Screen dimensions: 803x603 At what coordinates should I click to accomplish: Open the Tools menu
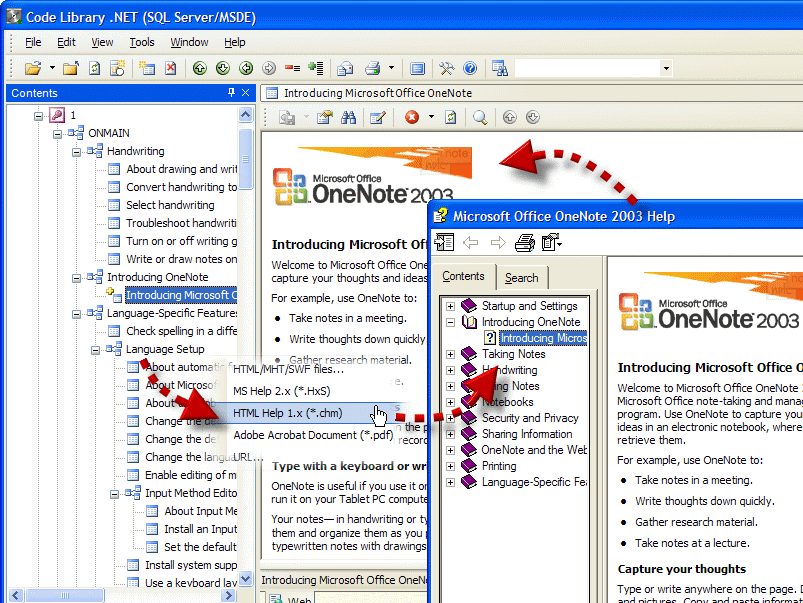[142, 42]
